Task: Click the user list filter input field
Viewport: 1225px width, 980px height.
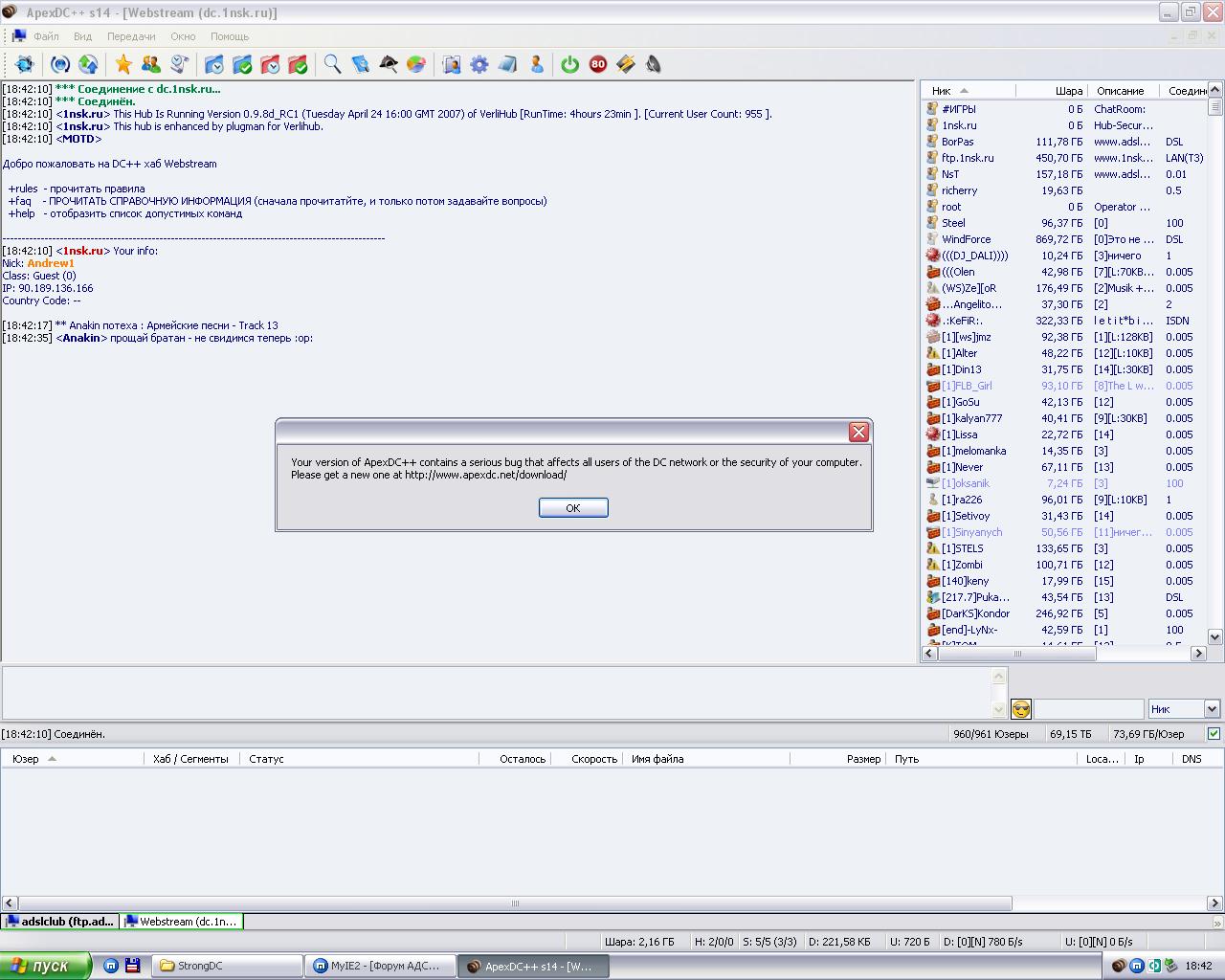Action: coord(1089,709)
